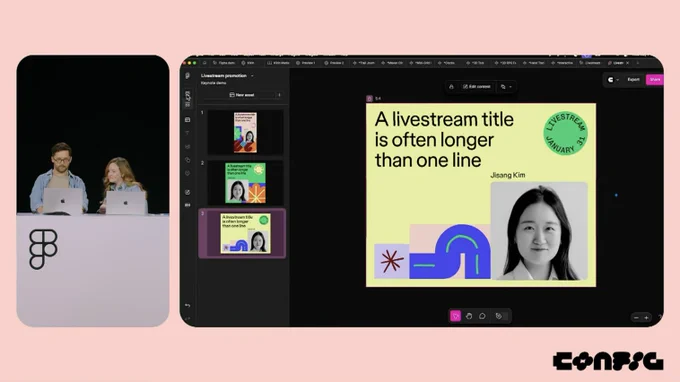Switch to the Livestream tab
Image resolution: width=680 pixels, height=382 pixels.
590,63
